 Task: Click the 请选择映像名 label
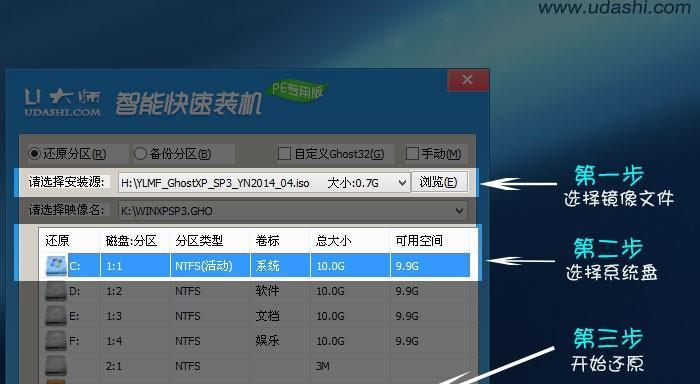pos(67,210)
